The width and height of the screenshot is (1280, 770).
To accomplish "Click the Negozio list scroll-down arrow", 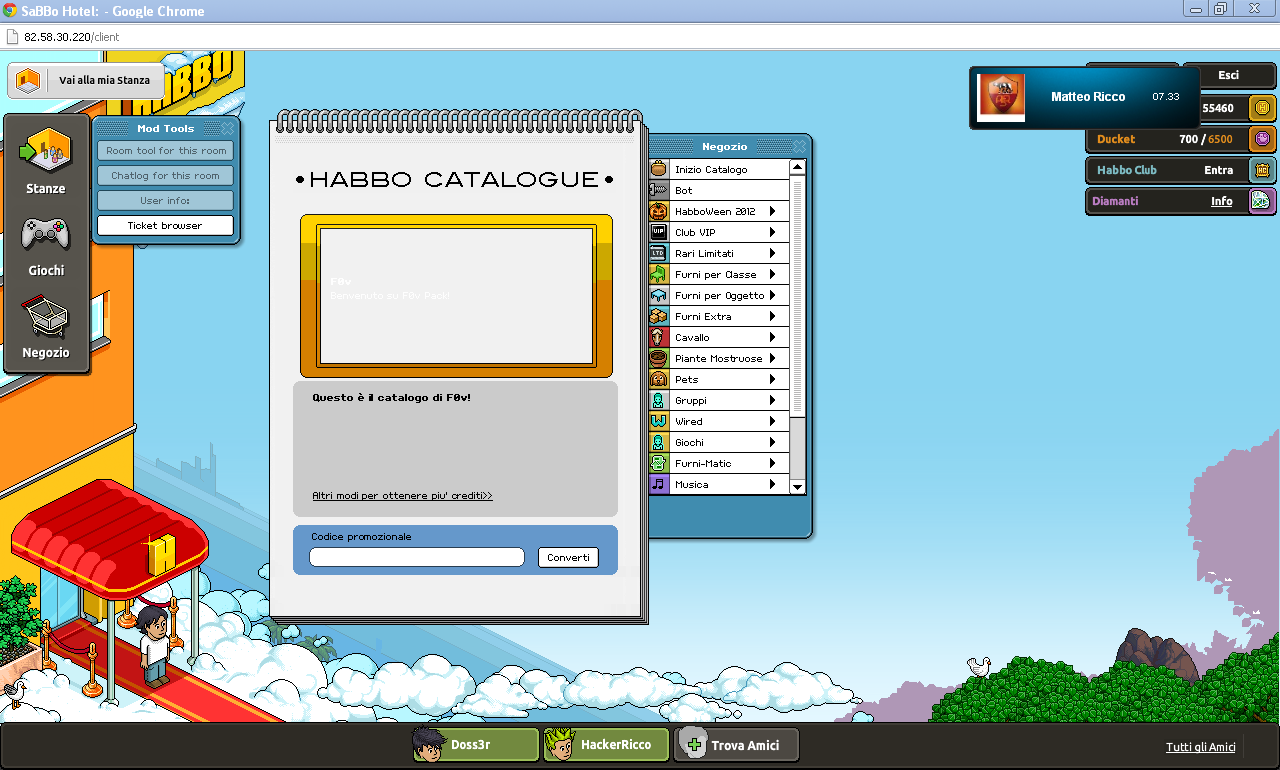I will pyautogui.click(x=797, y=486).
